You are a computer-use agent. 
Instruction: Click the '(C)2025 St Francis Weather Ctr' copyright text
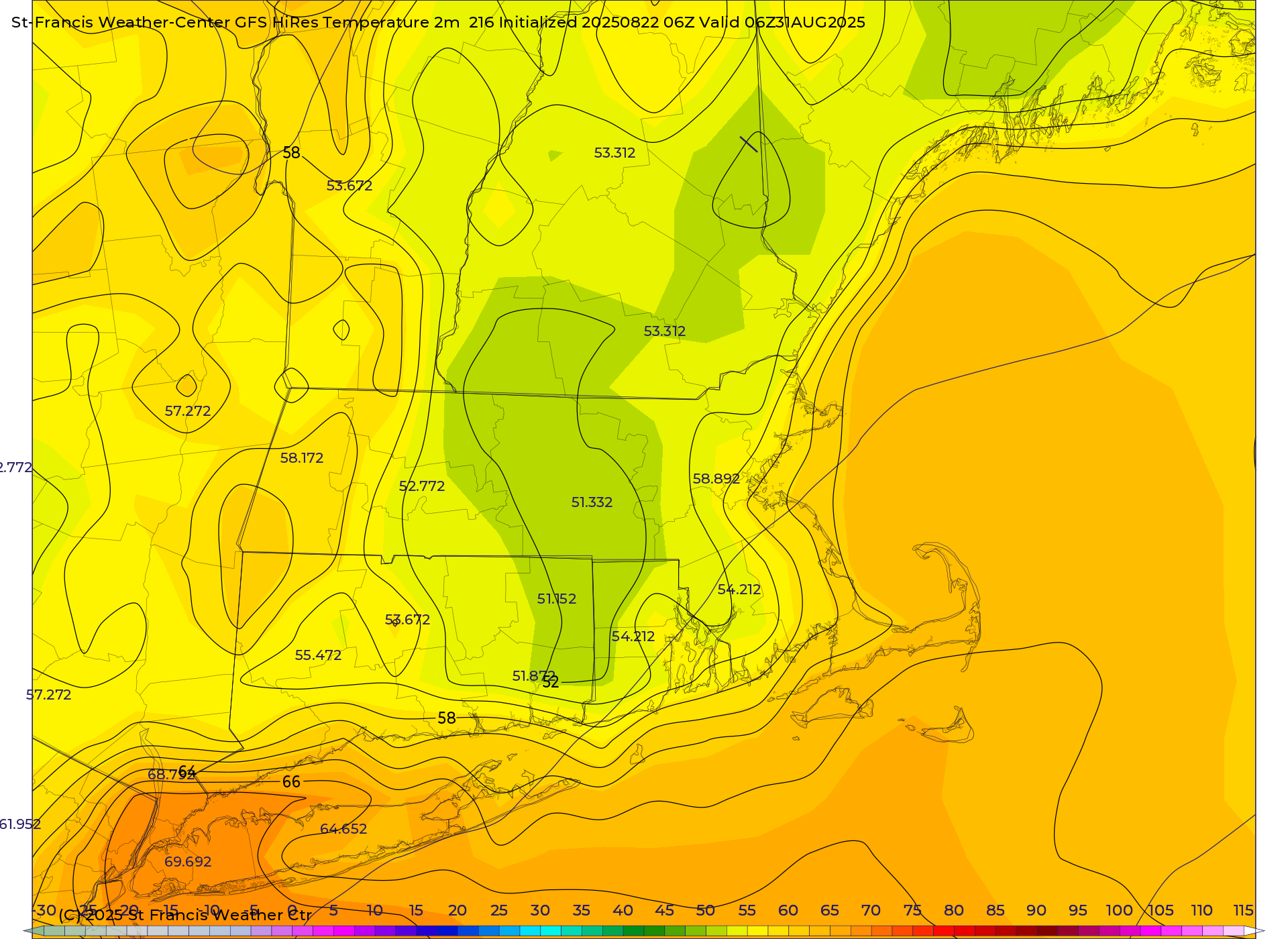coord(185,915)
